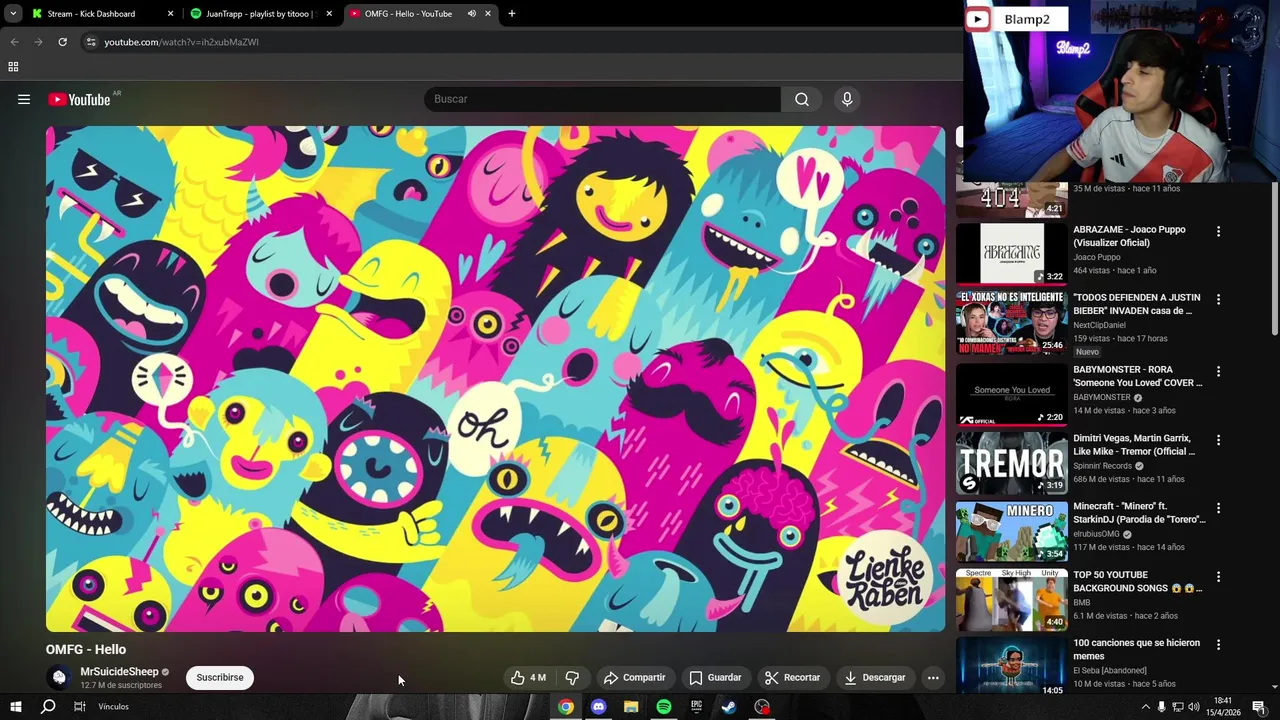The height and width of the screenshot is (720, 1280).
Task: Go back in browser history
Action: pos(14,42)
